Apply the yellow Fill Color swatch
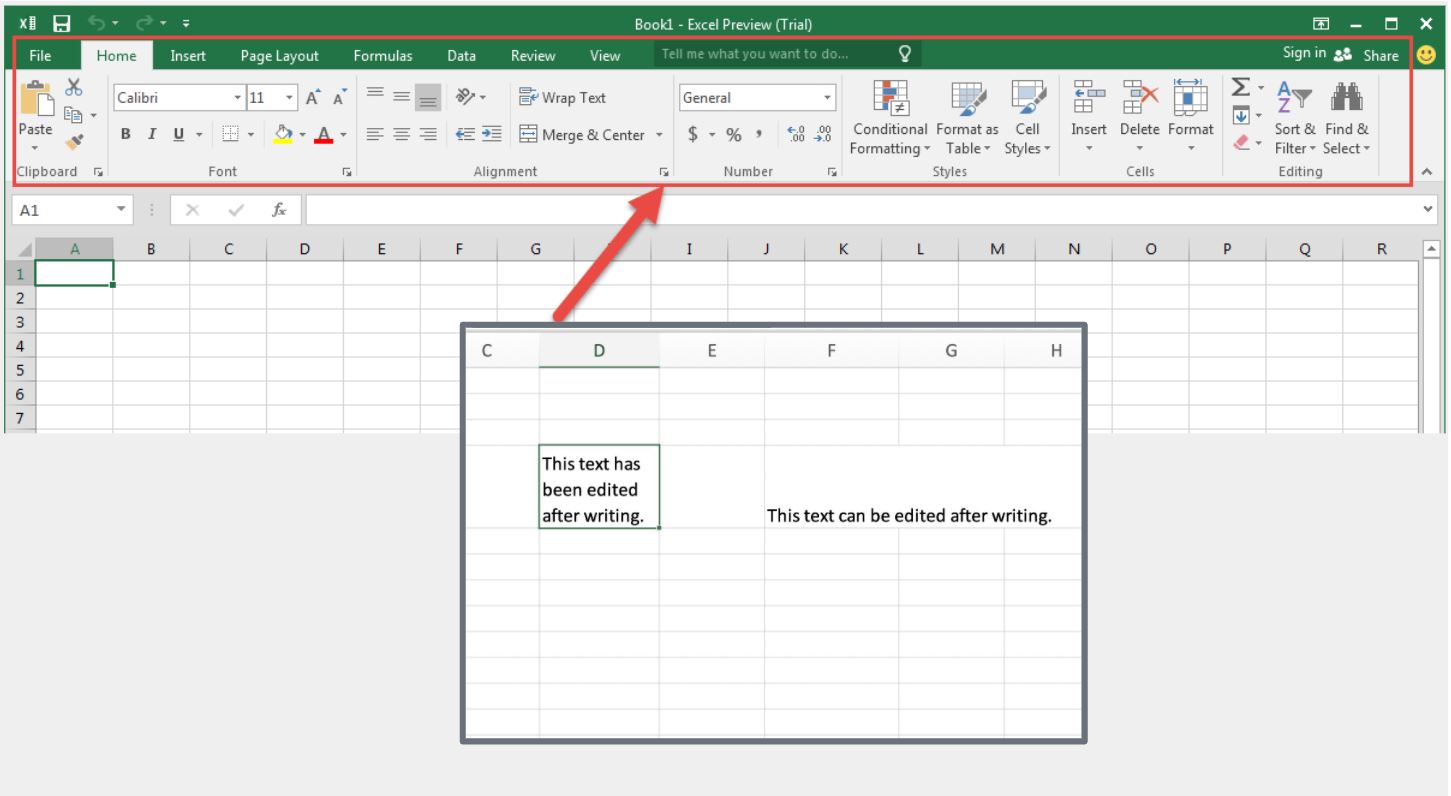 pyautogui.click(x=283, y=134)
